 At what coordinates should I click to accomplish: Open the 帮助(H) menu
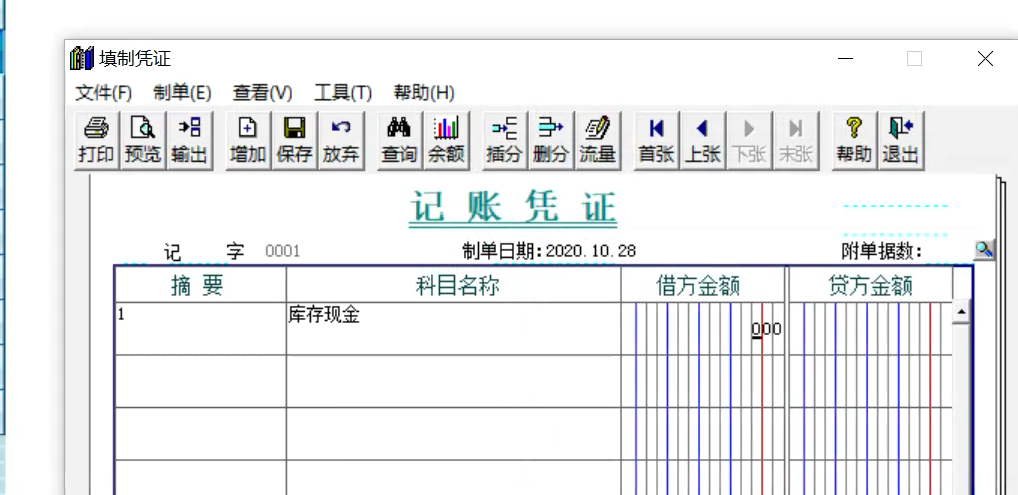click(424, 93)
